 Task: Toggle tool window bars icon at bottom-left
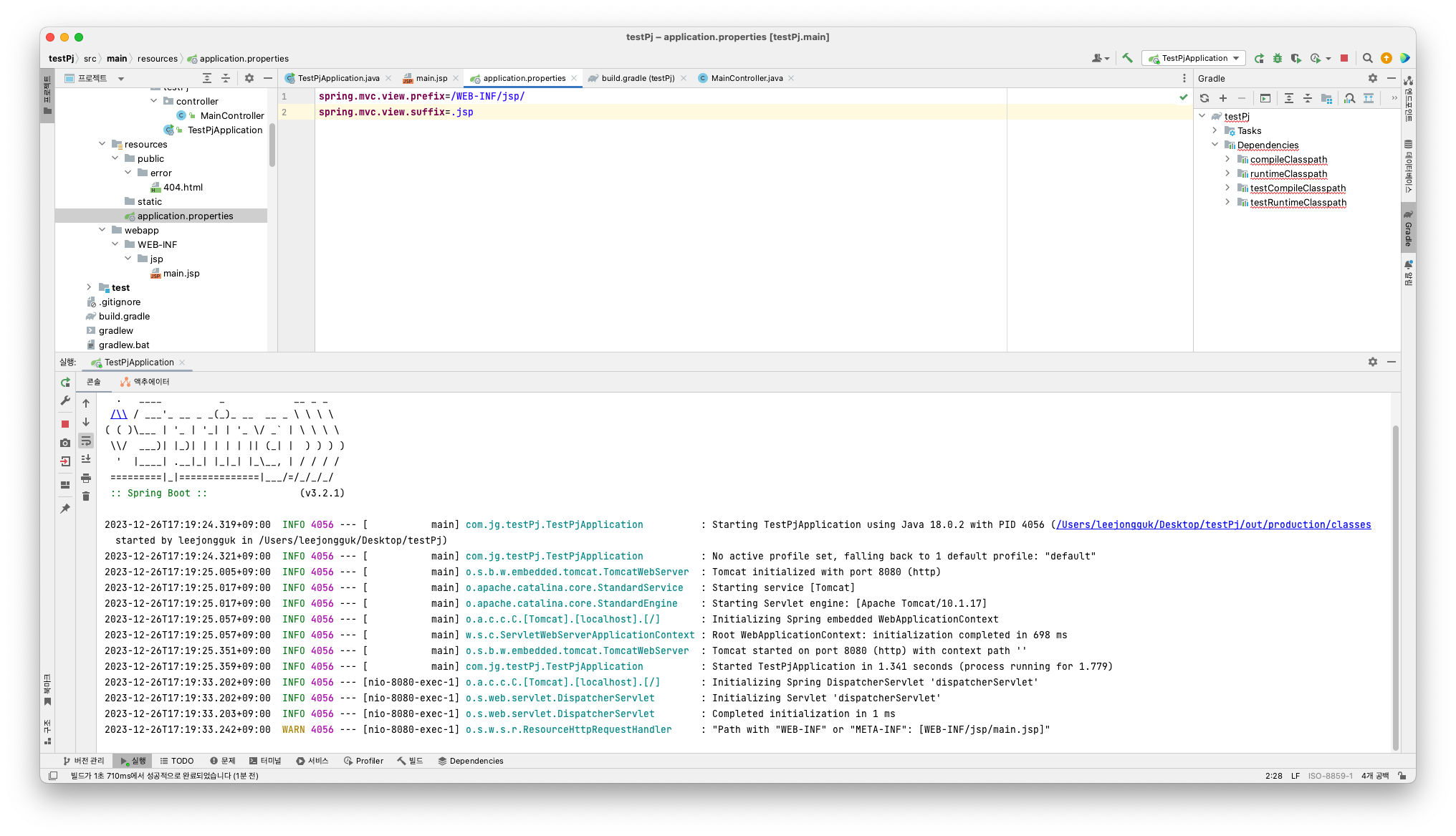click(53, 776)
